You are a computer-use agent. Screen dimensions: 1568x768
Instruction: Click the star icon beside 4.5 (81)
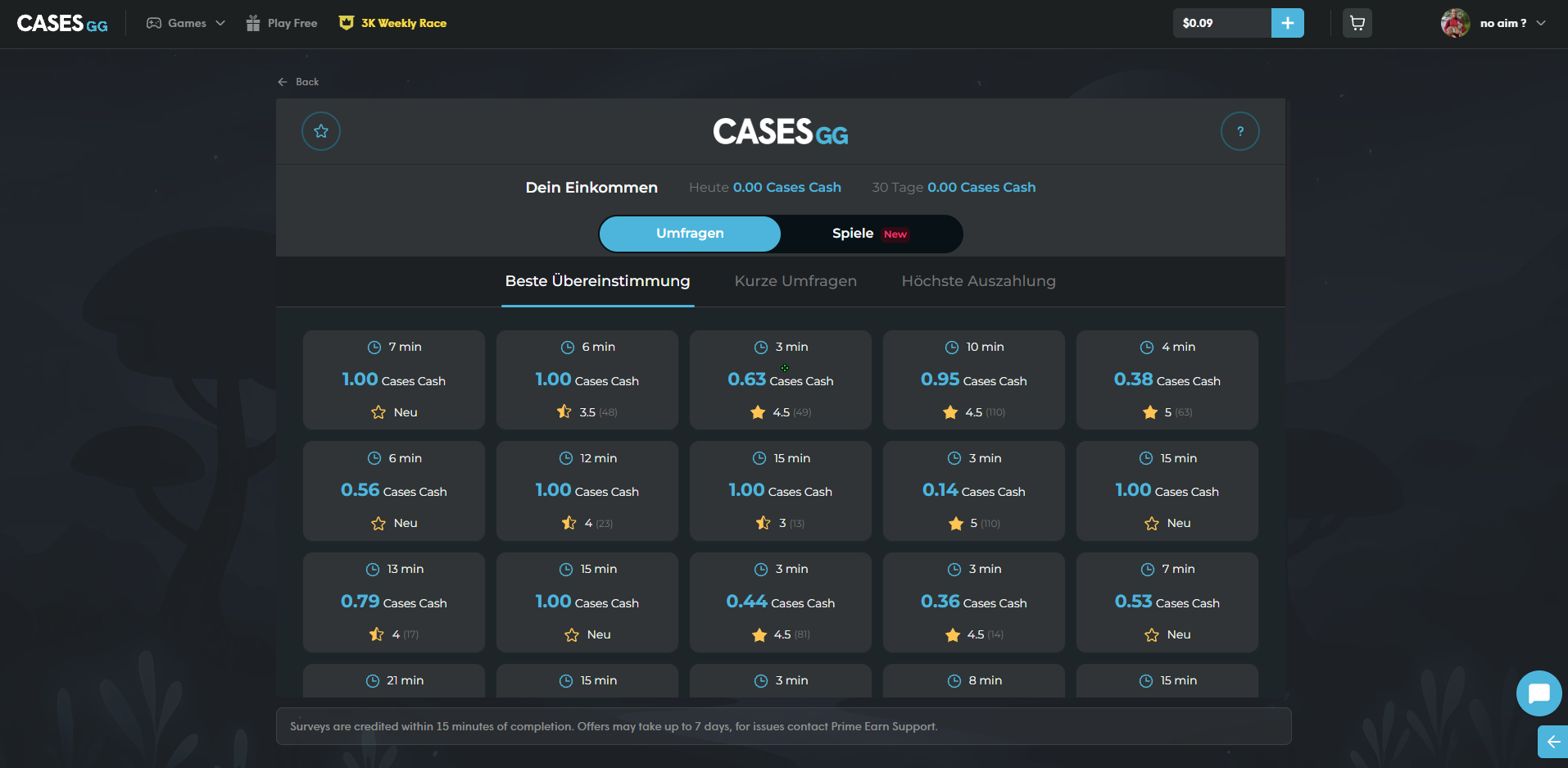759,634
